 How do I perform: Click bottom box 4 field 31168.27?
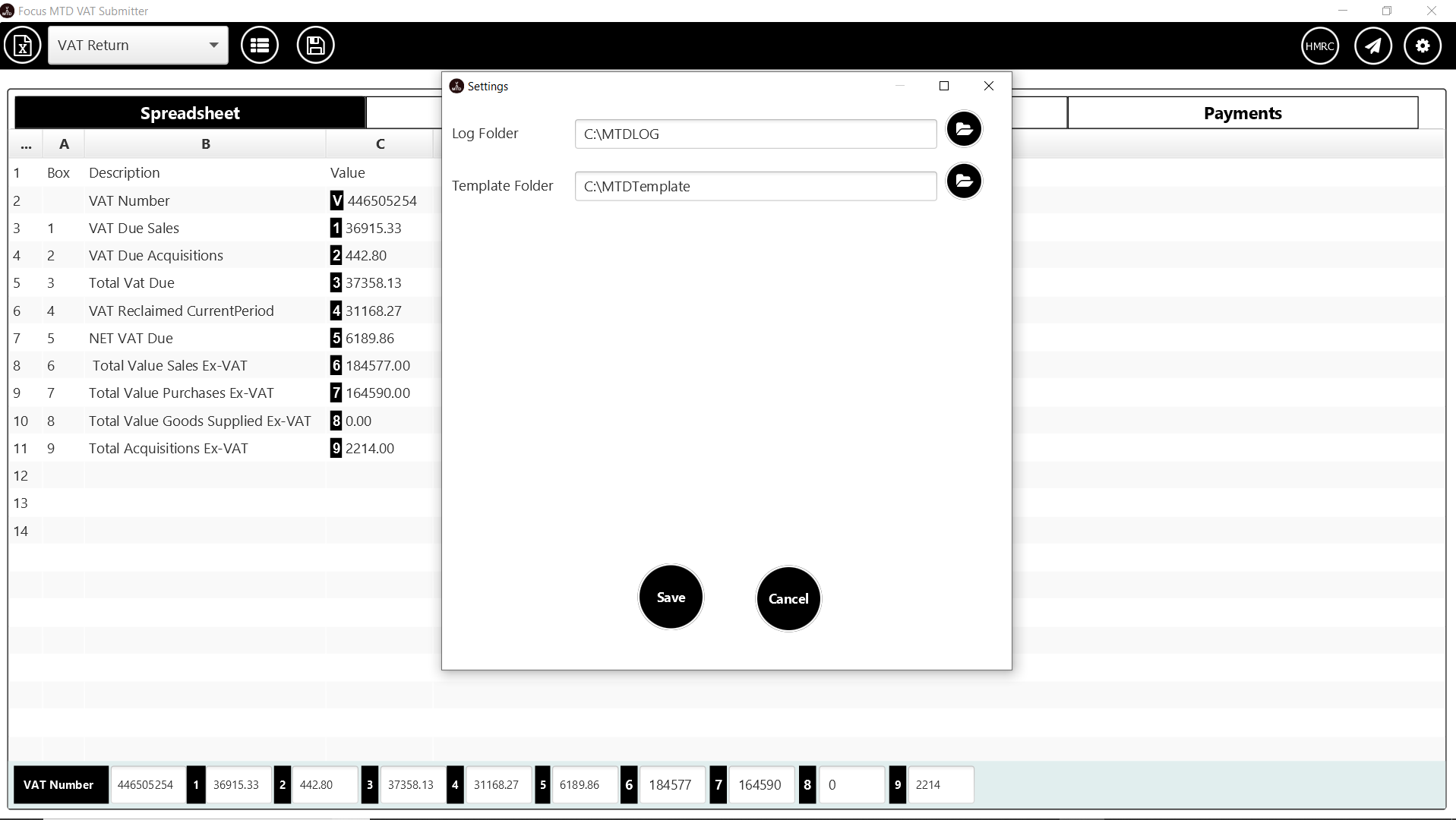tap(499, 784)
